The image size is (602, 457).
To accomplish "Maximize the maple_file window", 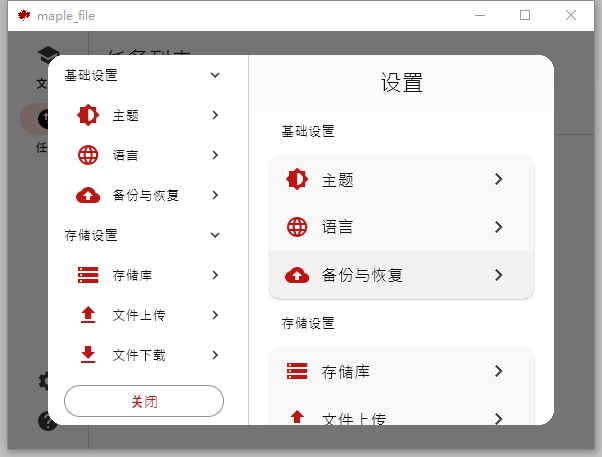I will [525, 15].
